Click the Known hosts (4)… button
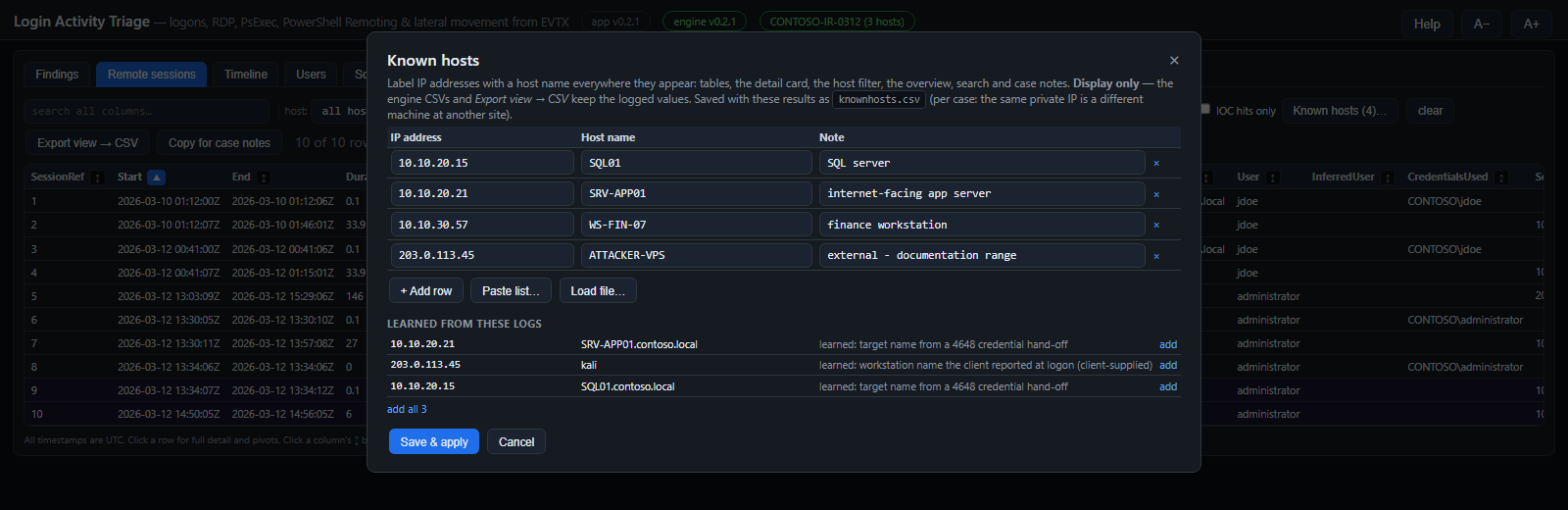Image resolution: width=1568 pixels, height=510 pixels. (1340, 111)
